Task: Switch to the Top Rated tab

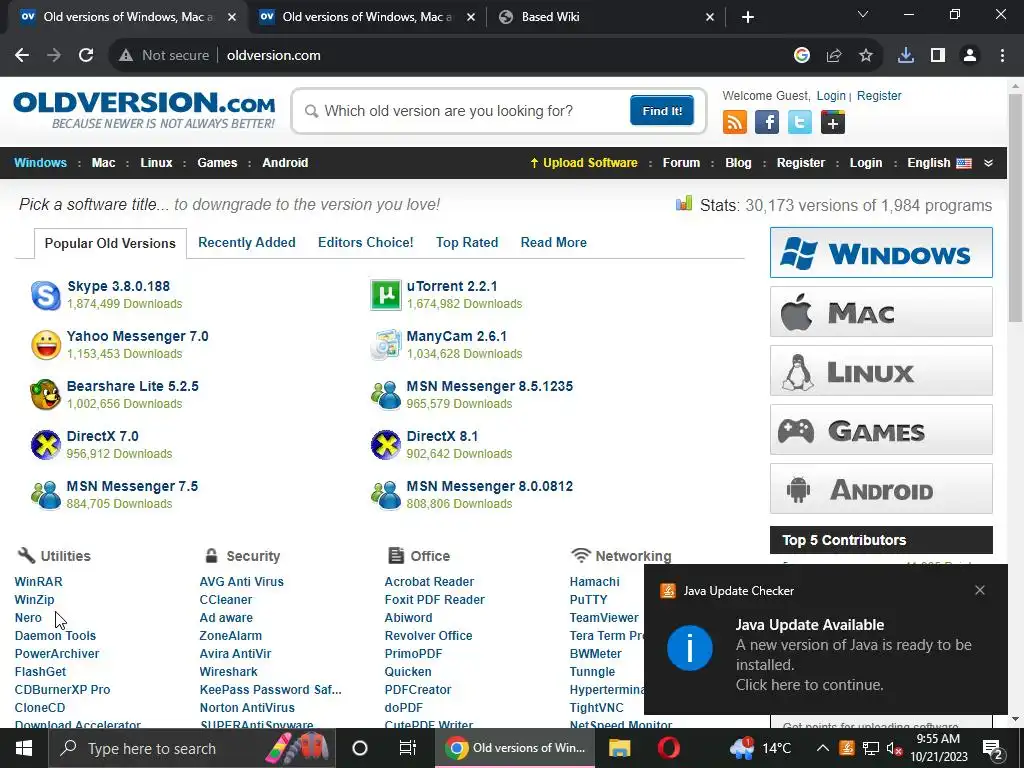Action: coord(467,242)
